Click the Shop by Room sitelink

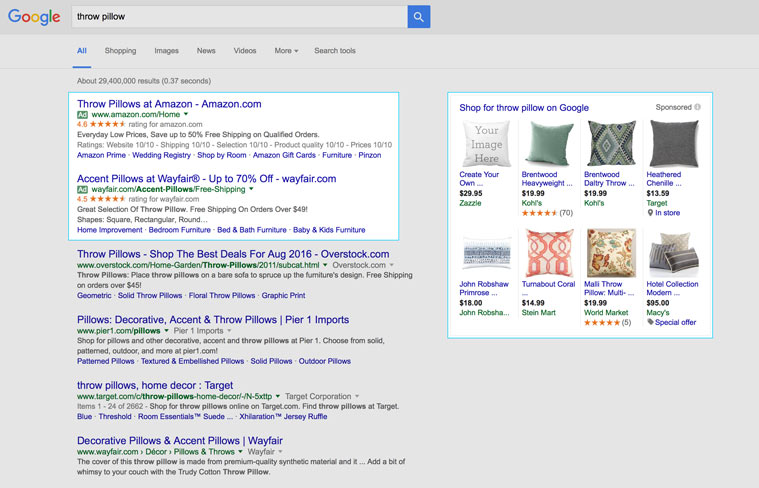(x=222, y=155)
